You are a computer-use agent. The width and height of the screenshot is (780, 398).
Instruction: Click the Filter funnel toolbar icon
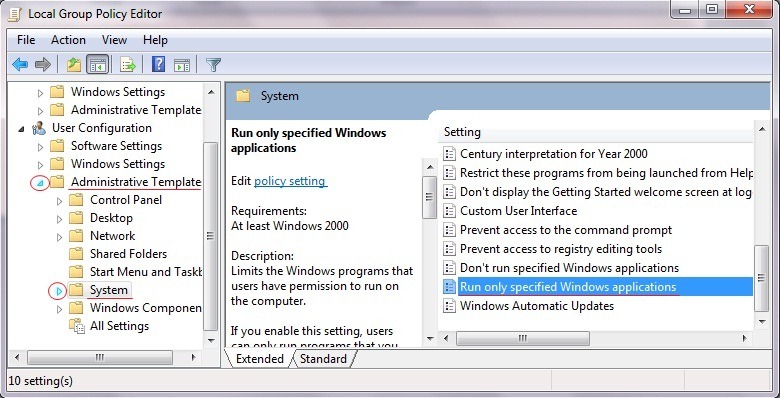(x=213, y=64)
